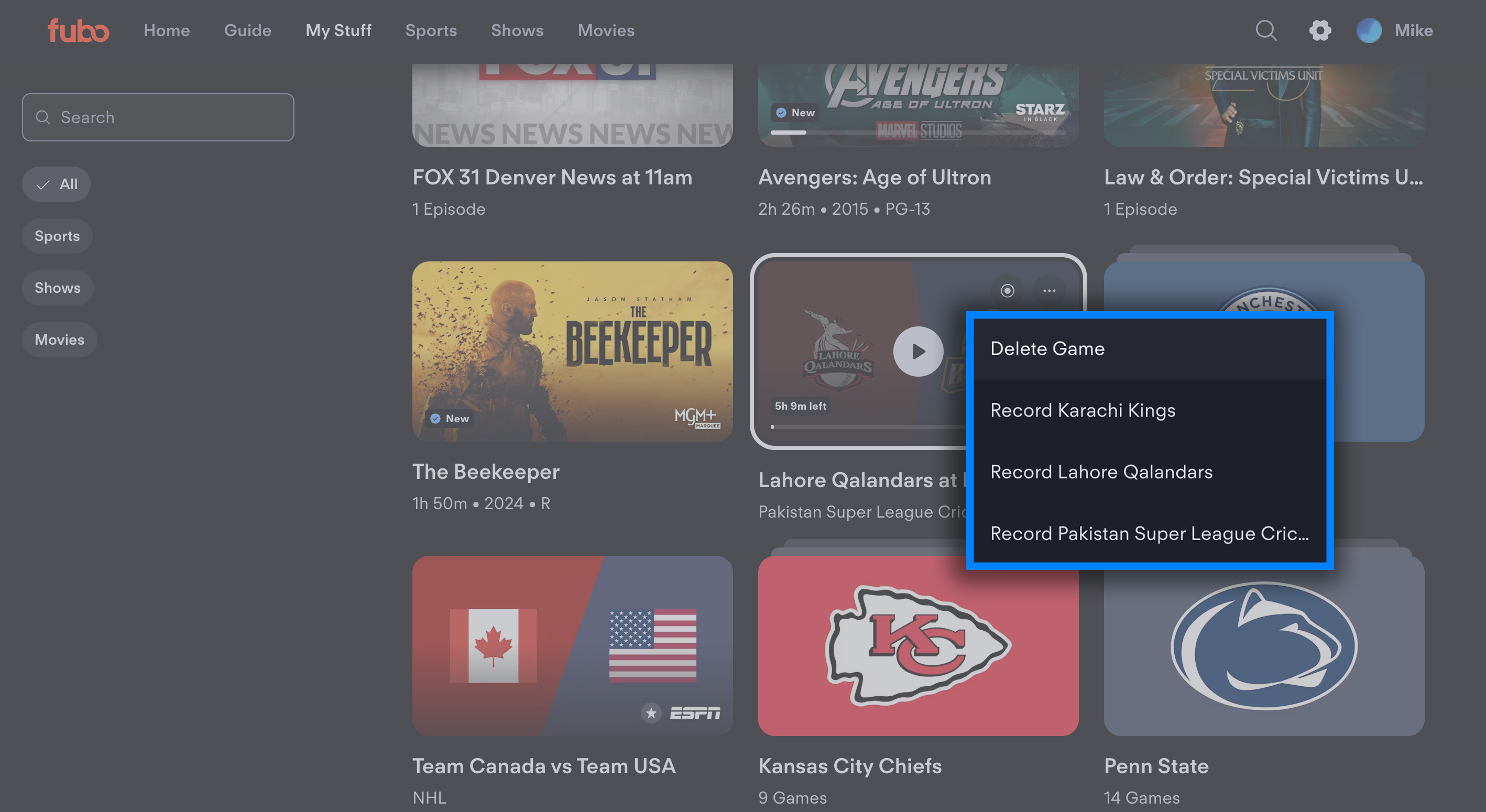Open the settings gear icon

tap(1320, 30)
